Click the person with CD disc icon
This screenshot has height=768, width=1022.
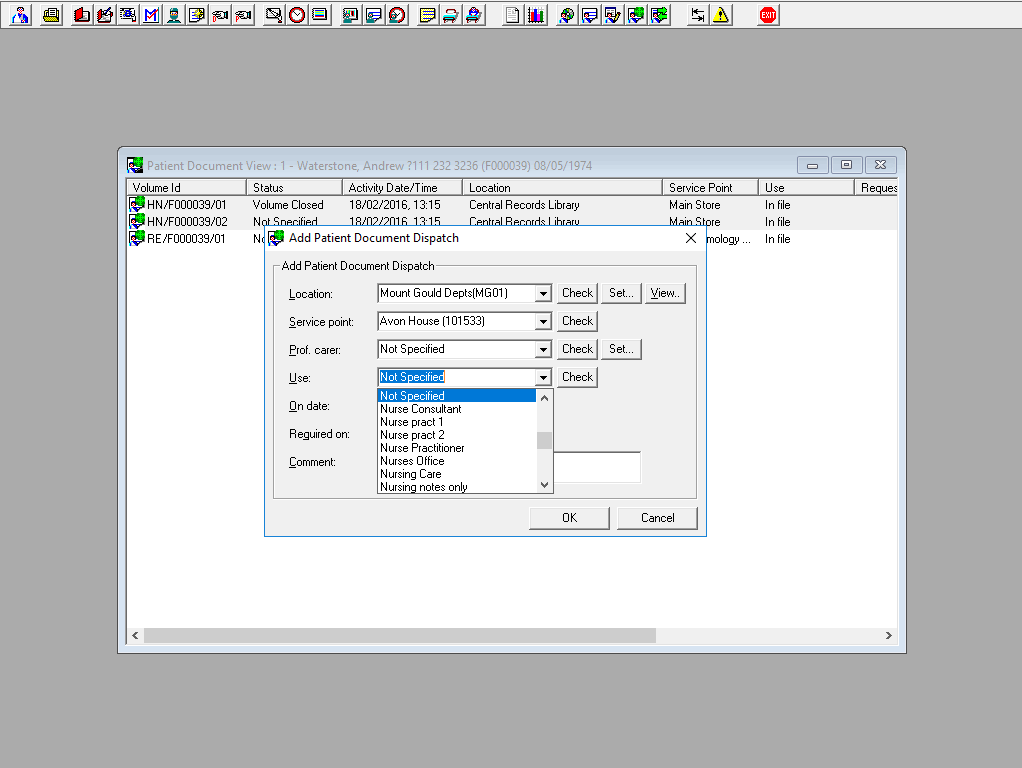pyautogui.click(x=566, y=15)
